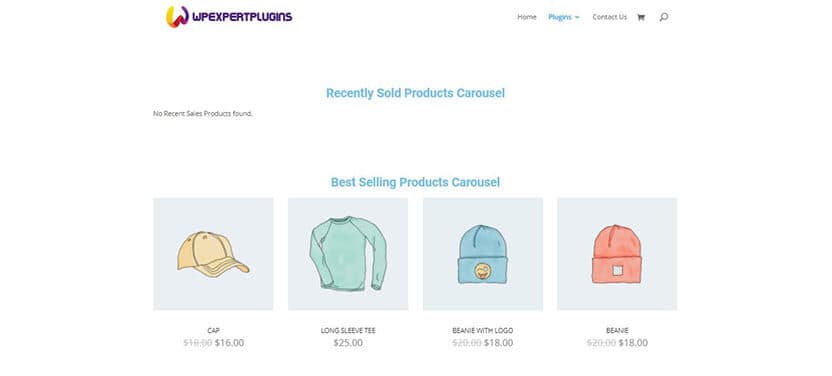Select the red Beanie product image
The width and height of the screenshot is (832, 376).
point(617,254)
